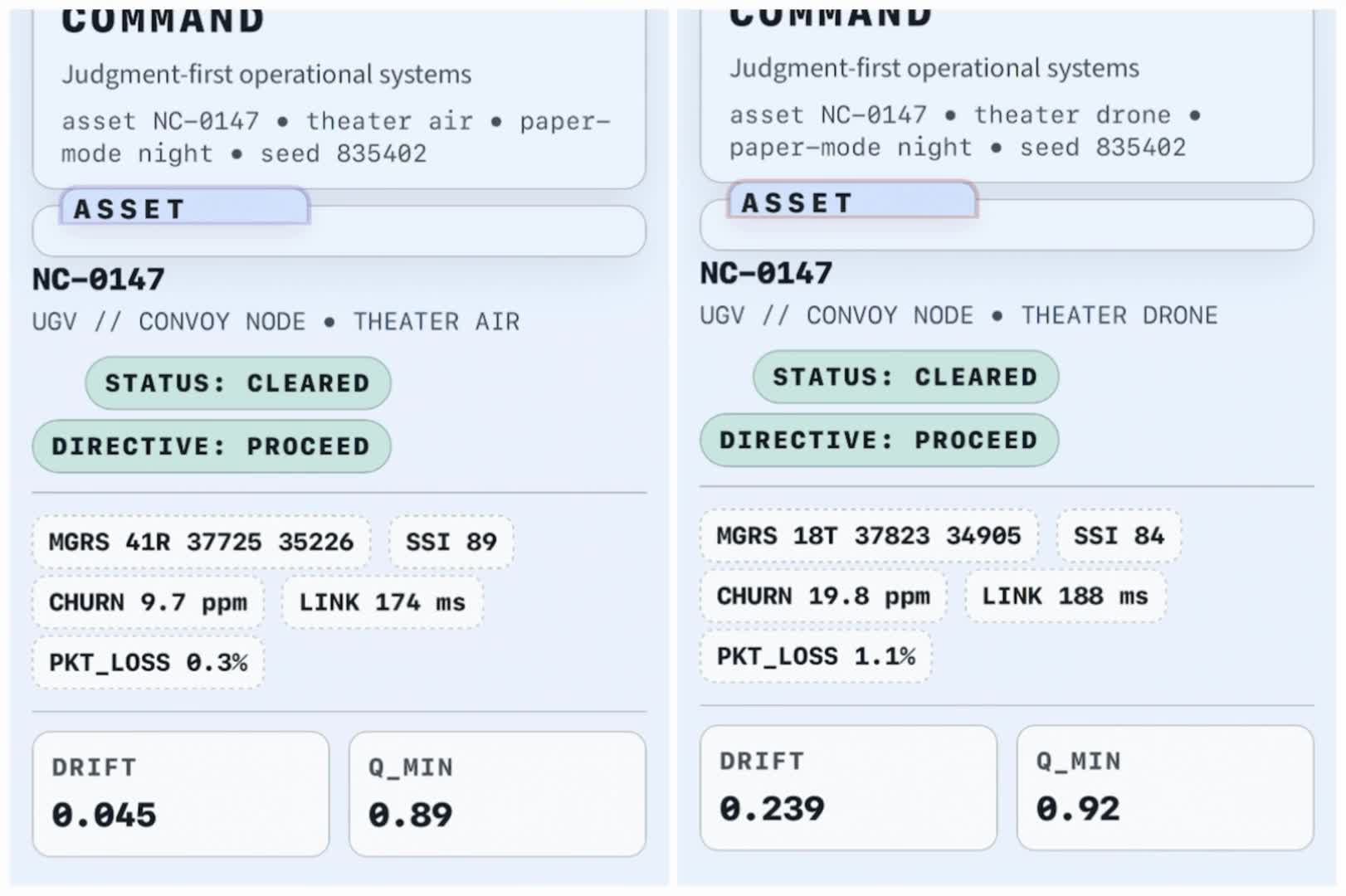The image size is (1346, 896).
Task: Select the CHURN 9.7 ppm chip
Action: [x=149, y=602]
